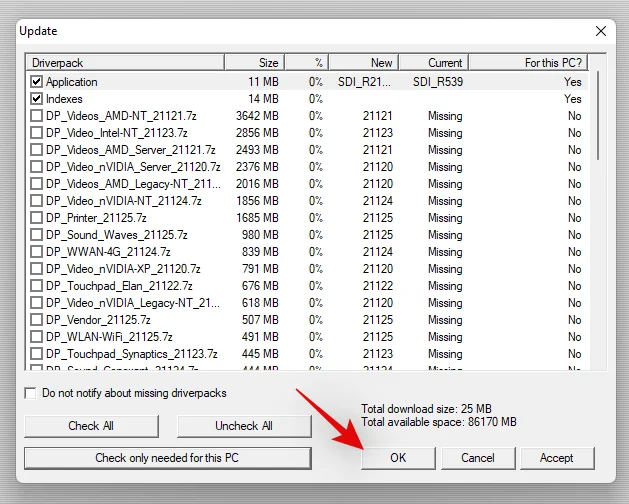Check the DP_WLAN-WiFi_21125.7z box

tap(37, 337)
